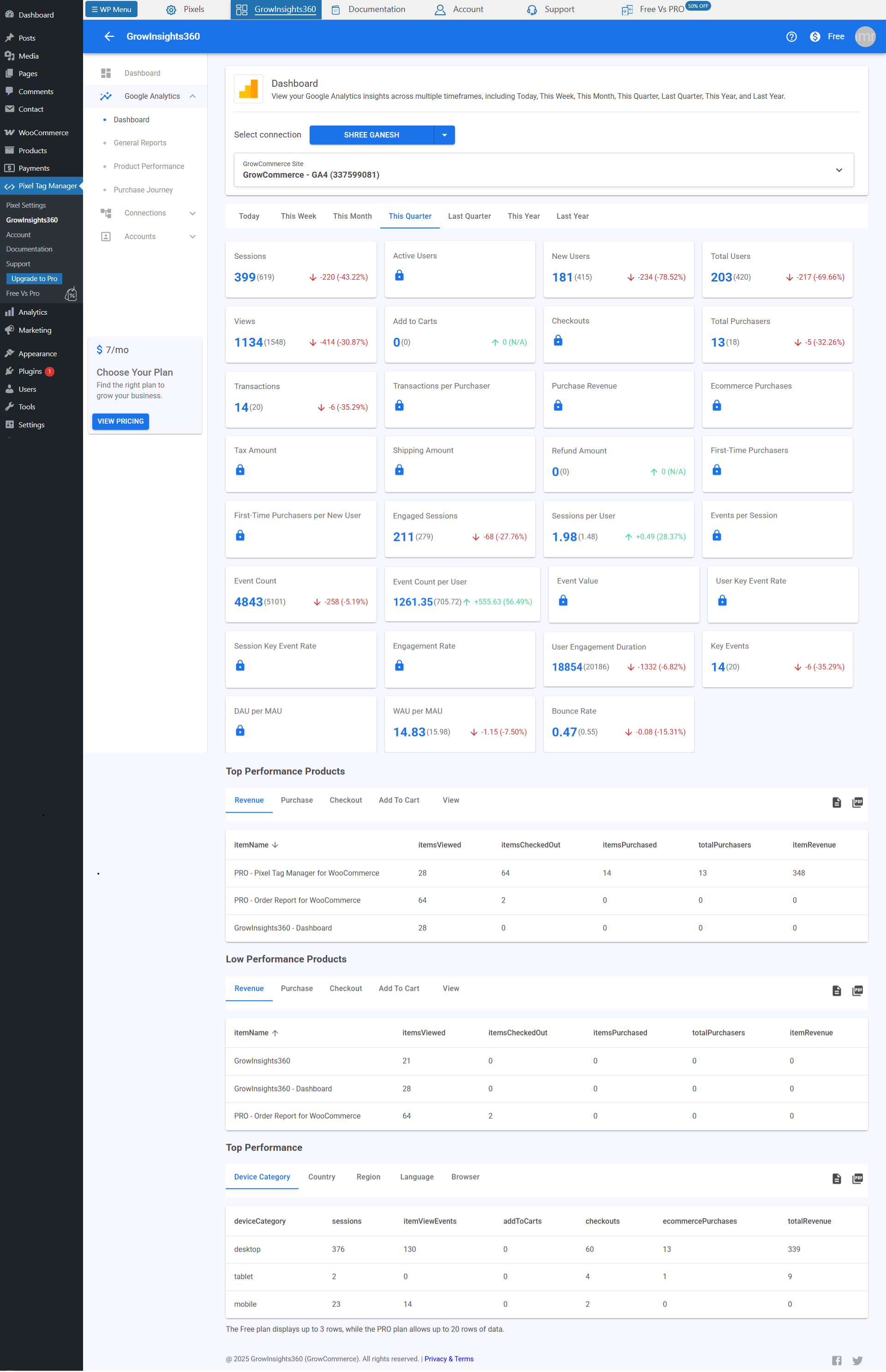Download Low Performance Products CSV file

coord(837,990)
